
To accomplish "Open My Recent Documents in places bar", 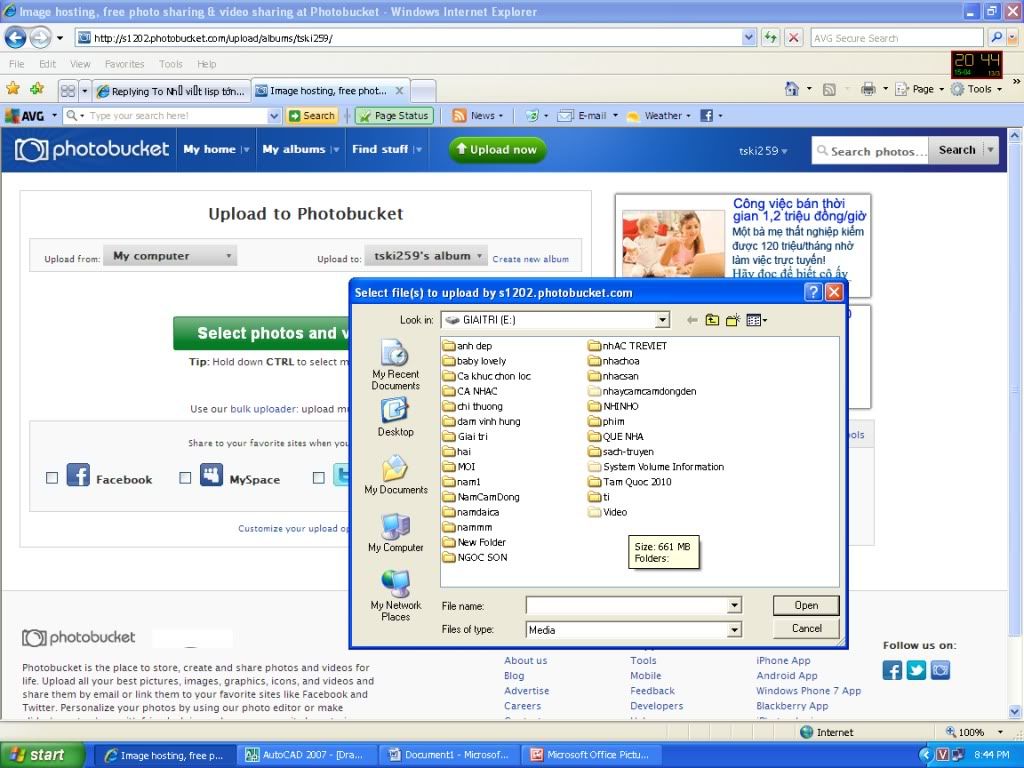I will click(x=395, y=365).
